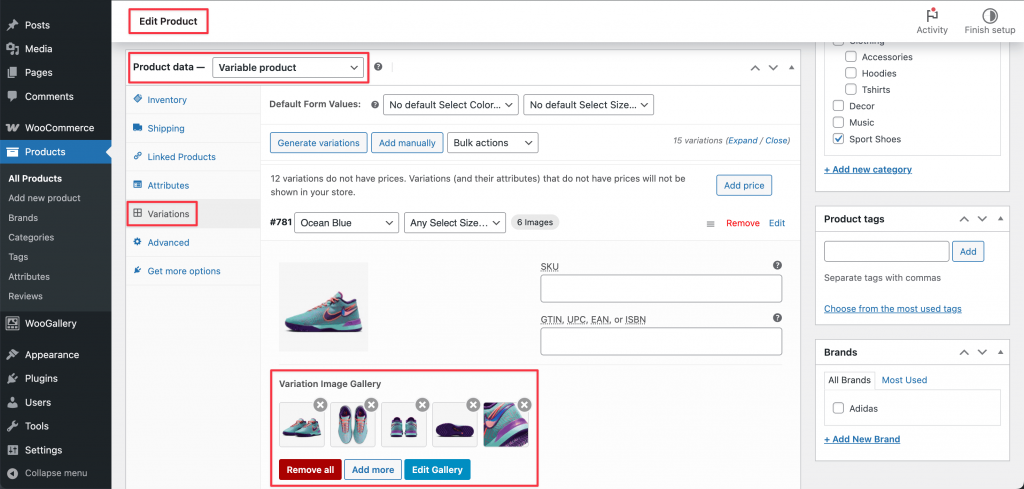Click the Appearance brush icon
1024x489 pixels.
[12, 355]
